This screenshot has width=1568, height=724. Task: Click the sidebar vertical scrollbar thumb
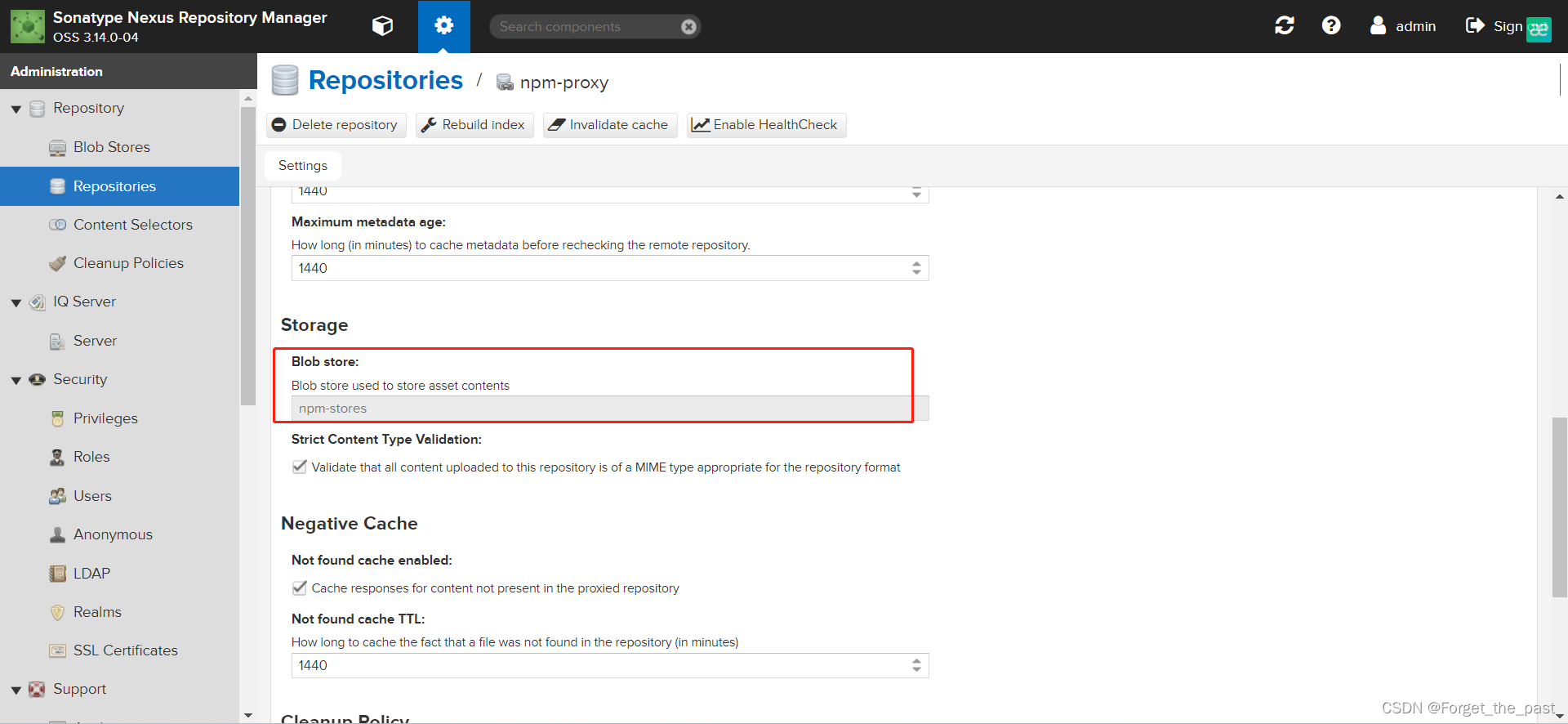pyautogui.click(x=248, y=256)
